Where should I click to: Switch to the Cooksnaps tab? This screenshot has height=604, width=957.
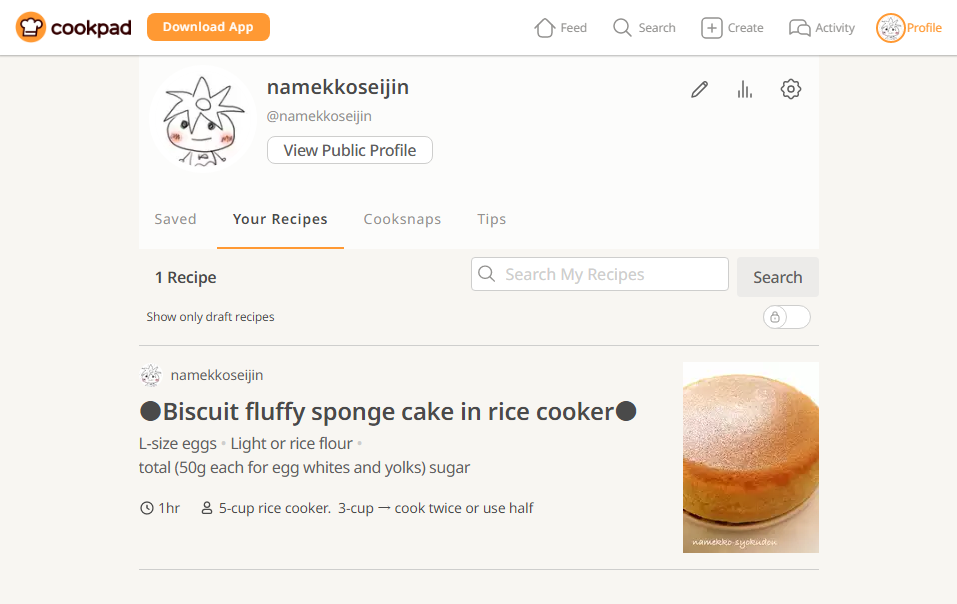(402, 219)
